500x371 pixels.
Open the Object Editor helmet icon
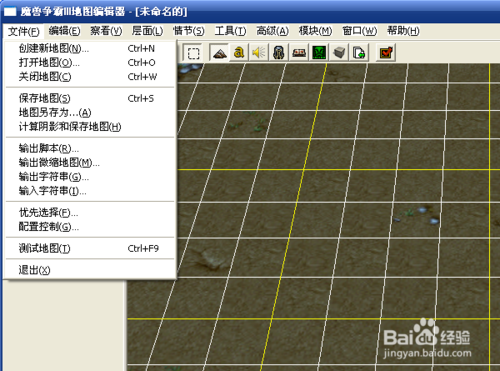click(279, 53)
